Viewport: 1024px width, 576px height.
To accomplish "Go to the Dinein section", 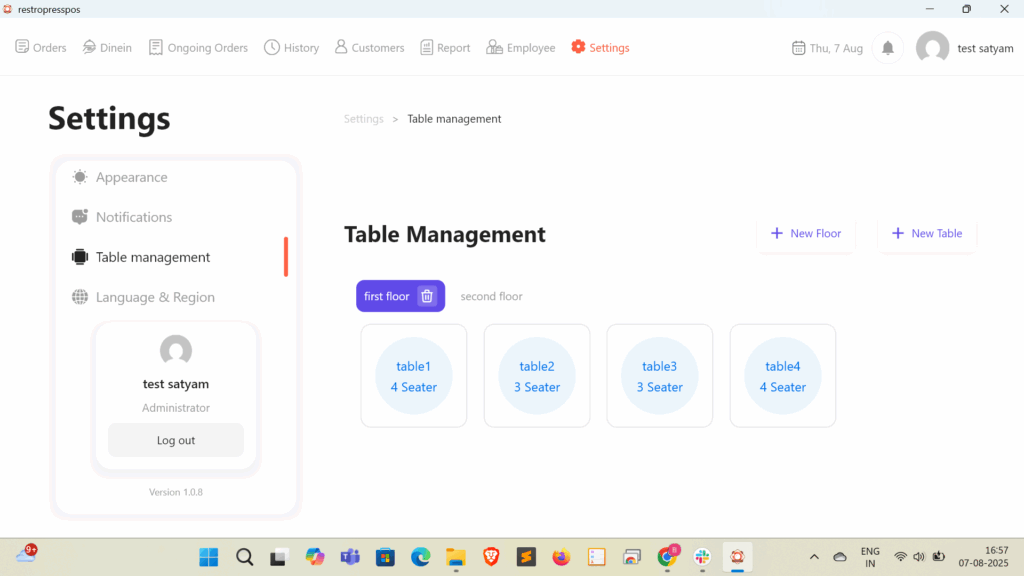I will 107,48.
